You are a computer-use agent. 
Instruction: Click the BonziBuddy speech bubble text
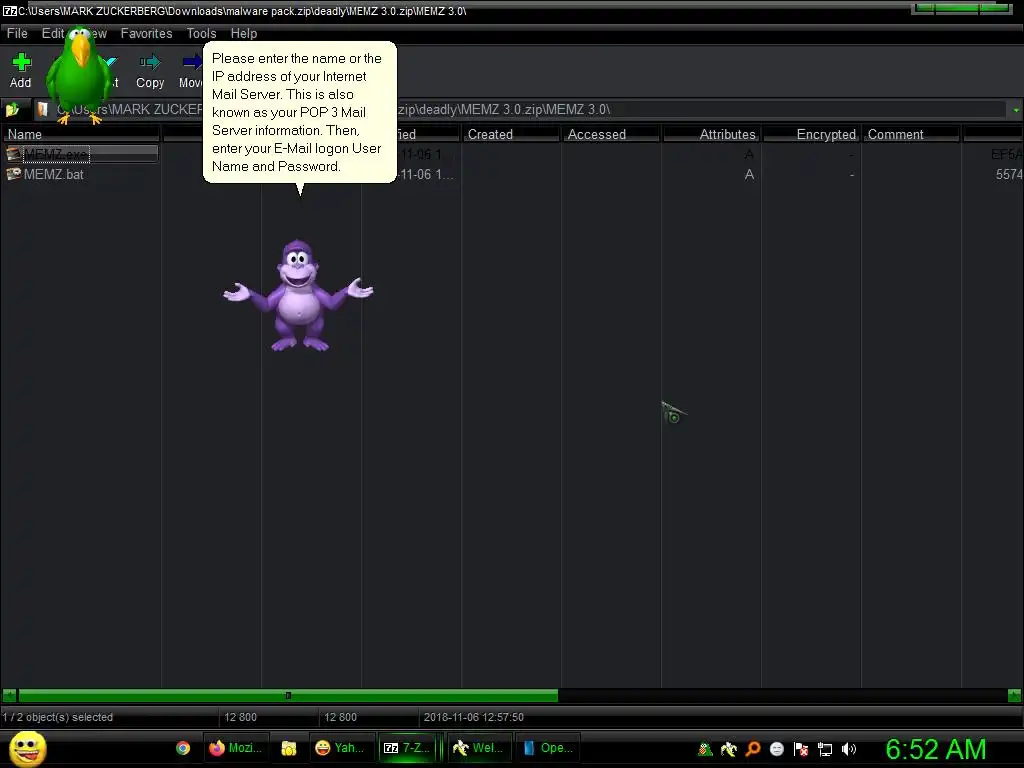[x=296, y=112]
